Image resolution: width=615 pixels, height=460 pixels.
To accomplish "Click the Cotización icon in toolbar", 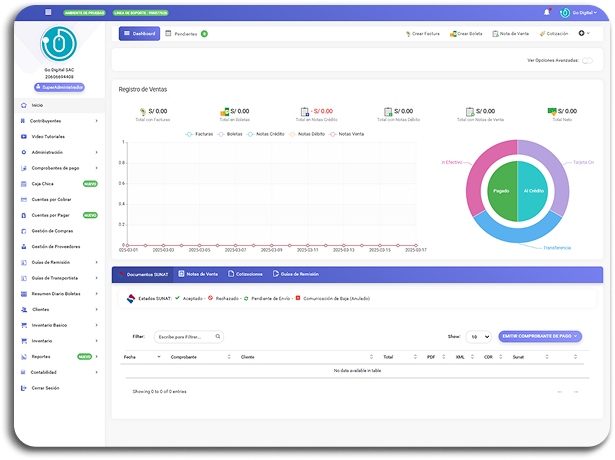I will click(542, 33).
